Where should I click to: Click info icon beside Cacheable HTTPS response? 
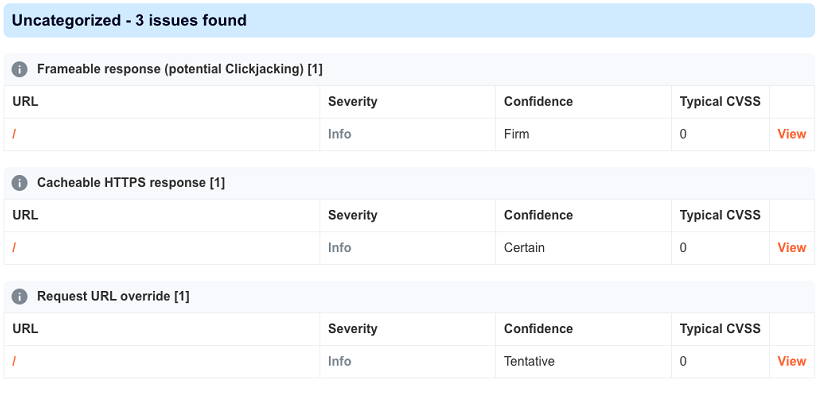tap(19, 183)
